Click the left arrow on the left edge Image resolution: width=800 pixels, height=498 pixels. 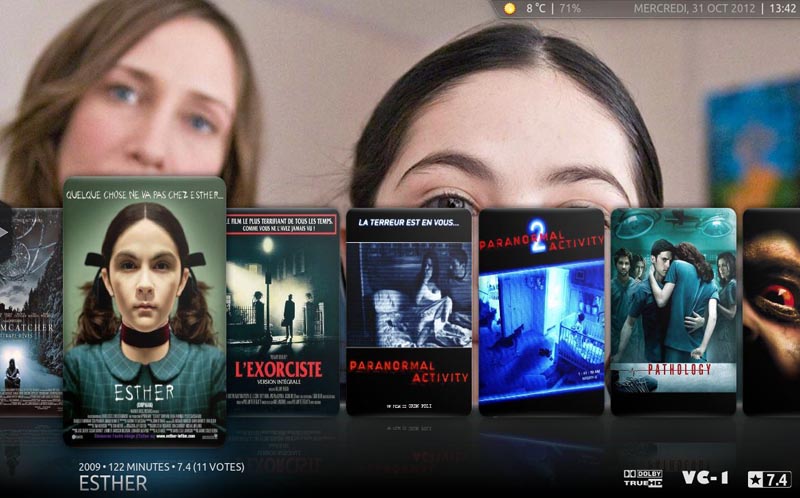[x=4, y=233]
